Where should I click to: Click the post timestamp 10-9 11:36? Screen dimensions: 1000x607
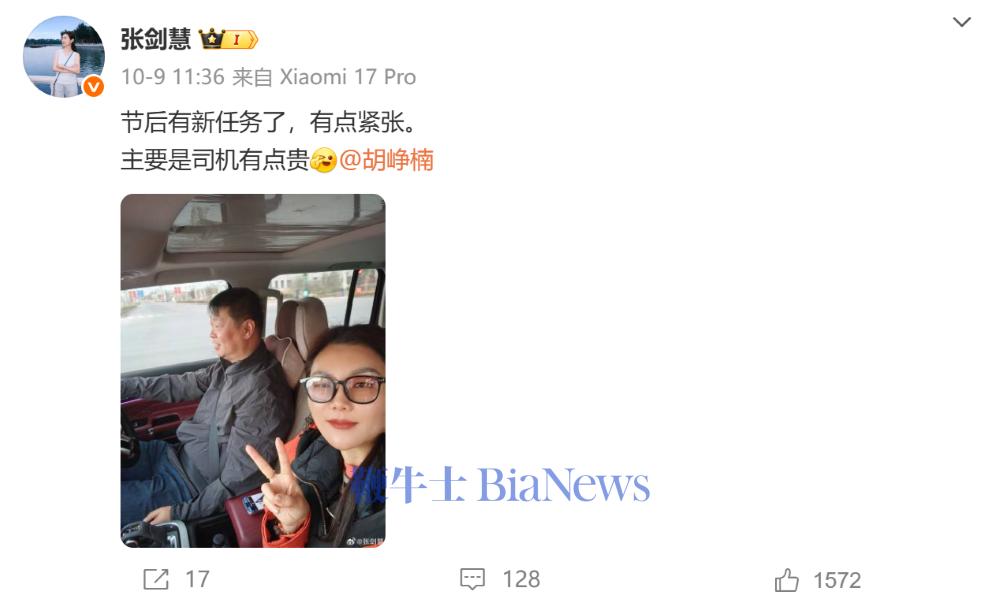coord(173,77)
